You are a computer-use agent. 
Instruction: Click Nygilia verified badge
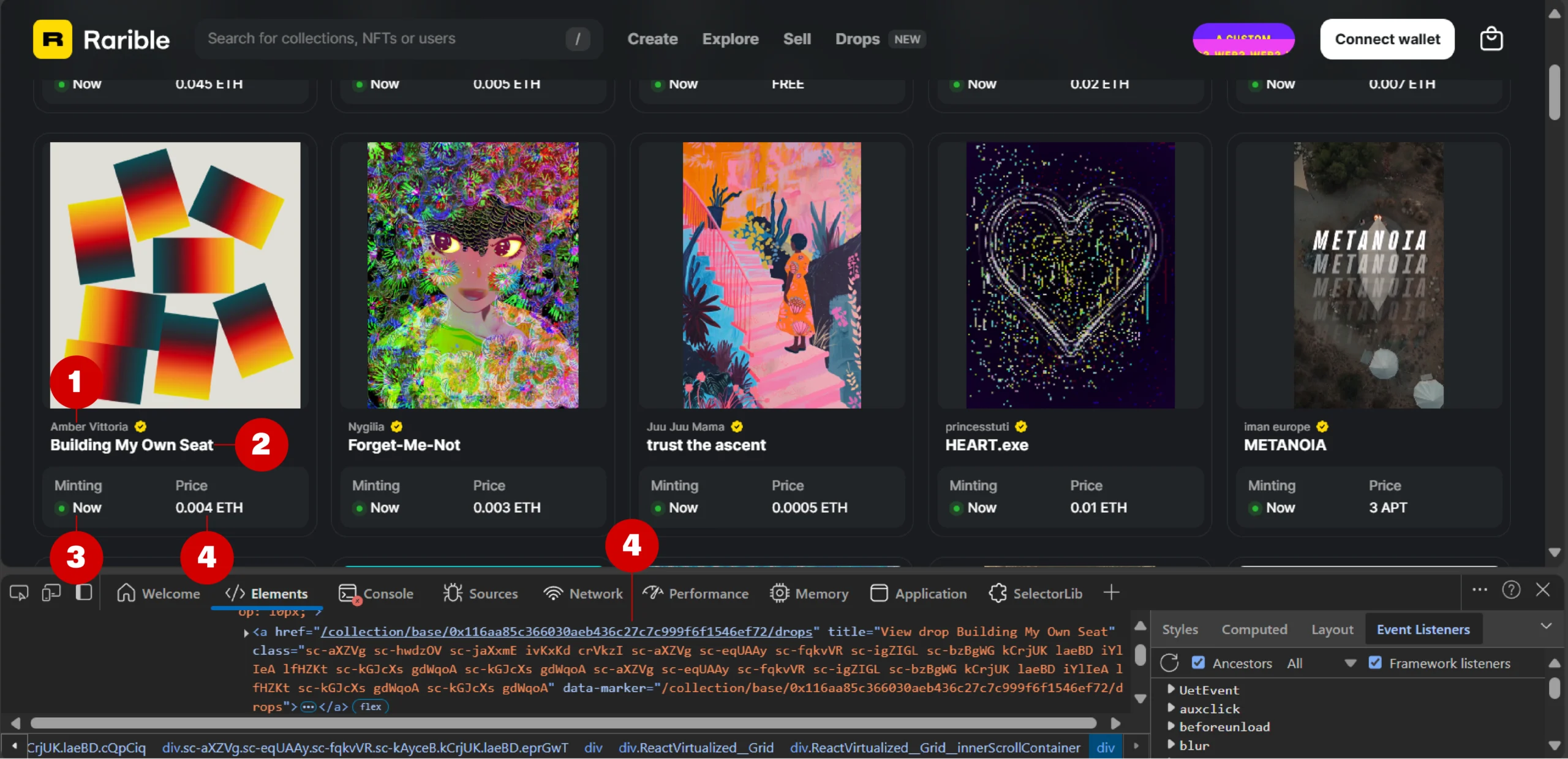pyautogui.click(x=396, y=426)
